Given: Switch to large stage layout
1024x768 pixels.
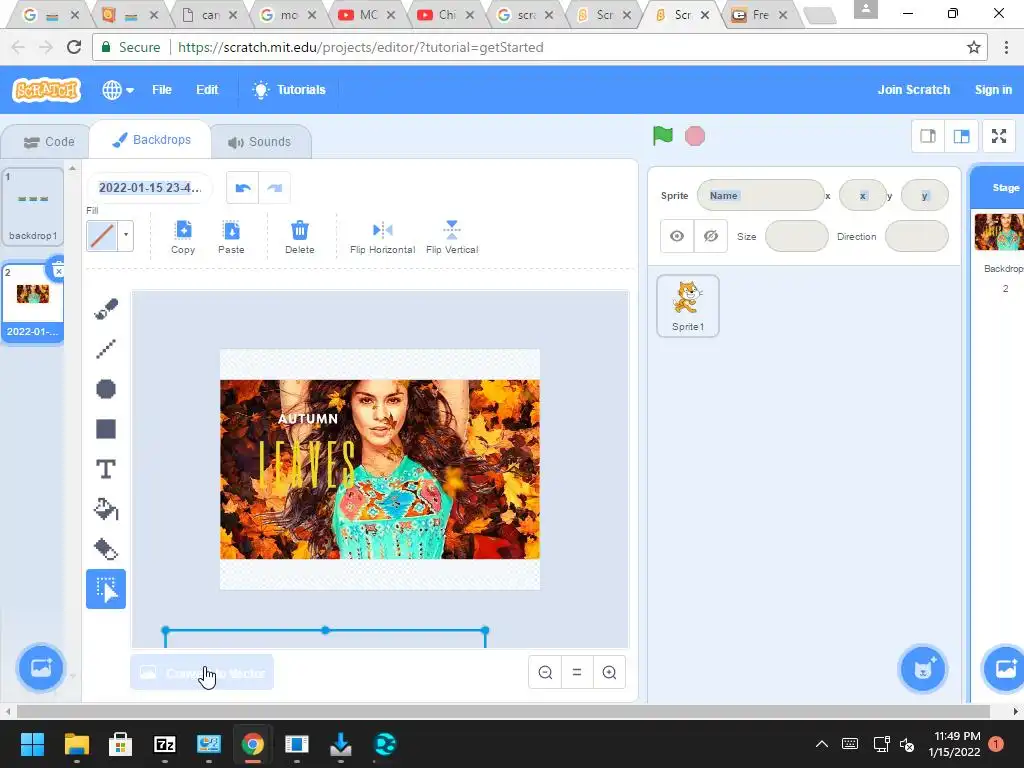Looking at the screenshot, I should coord(961,136).
